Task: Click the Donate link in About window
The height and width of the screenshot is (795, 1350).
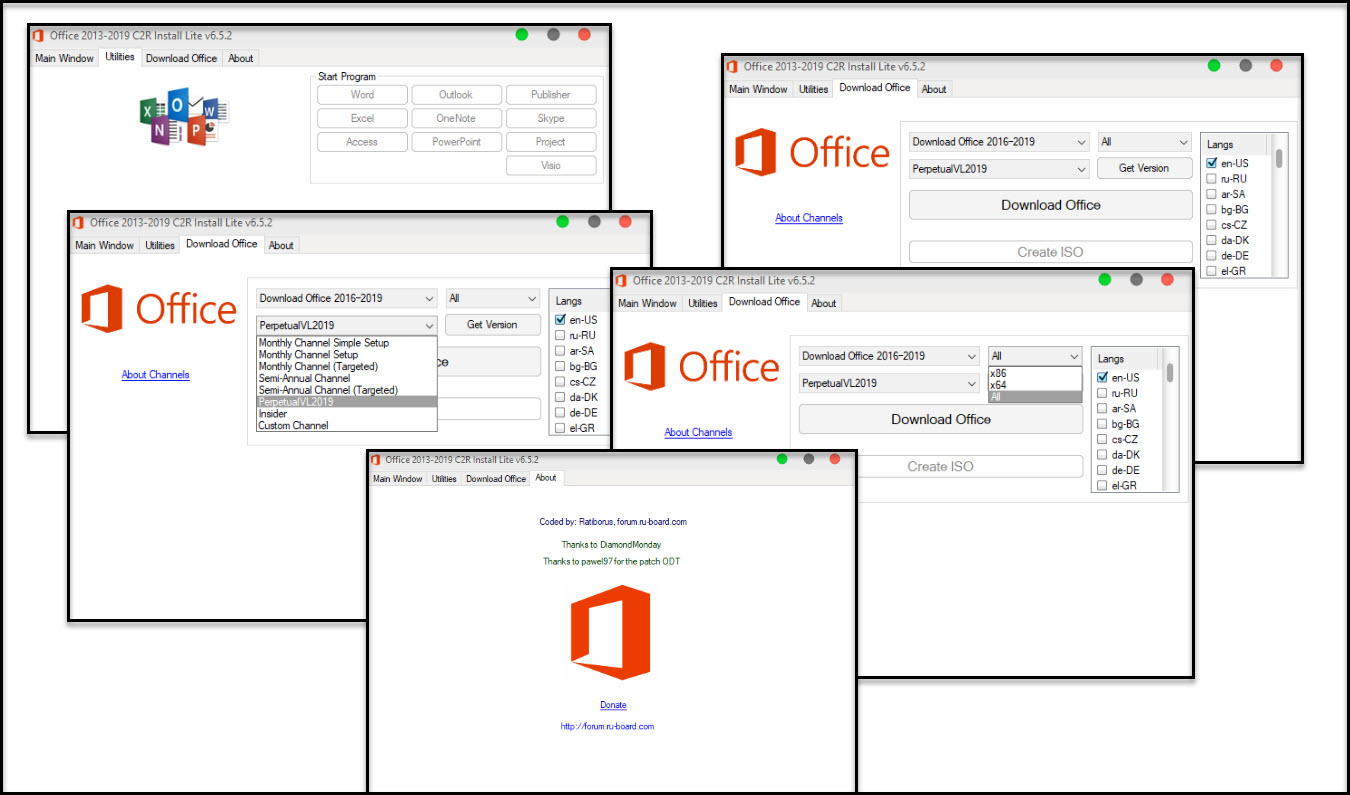Action: click(x=613, y=705)
